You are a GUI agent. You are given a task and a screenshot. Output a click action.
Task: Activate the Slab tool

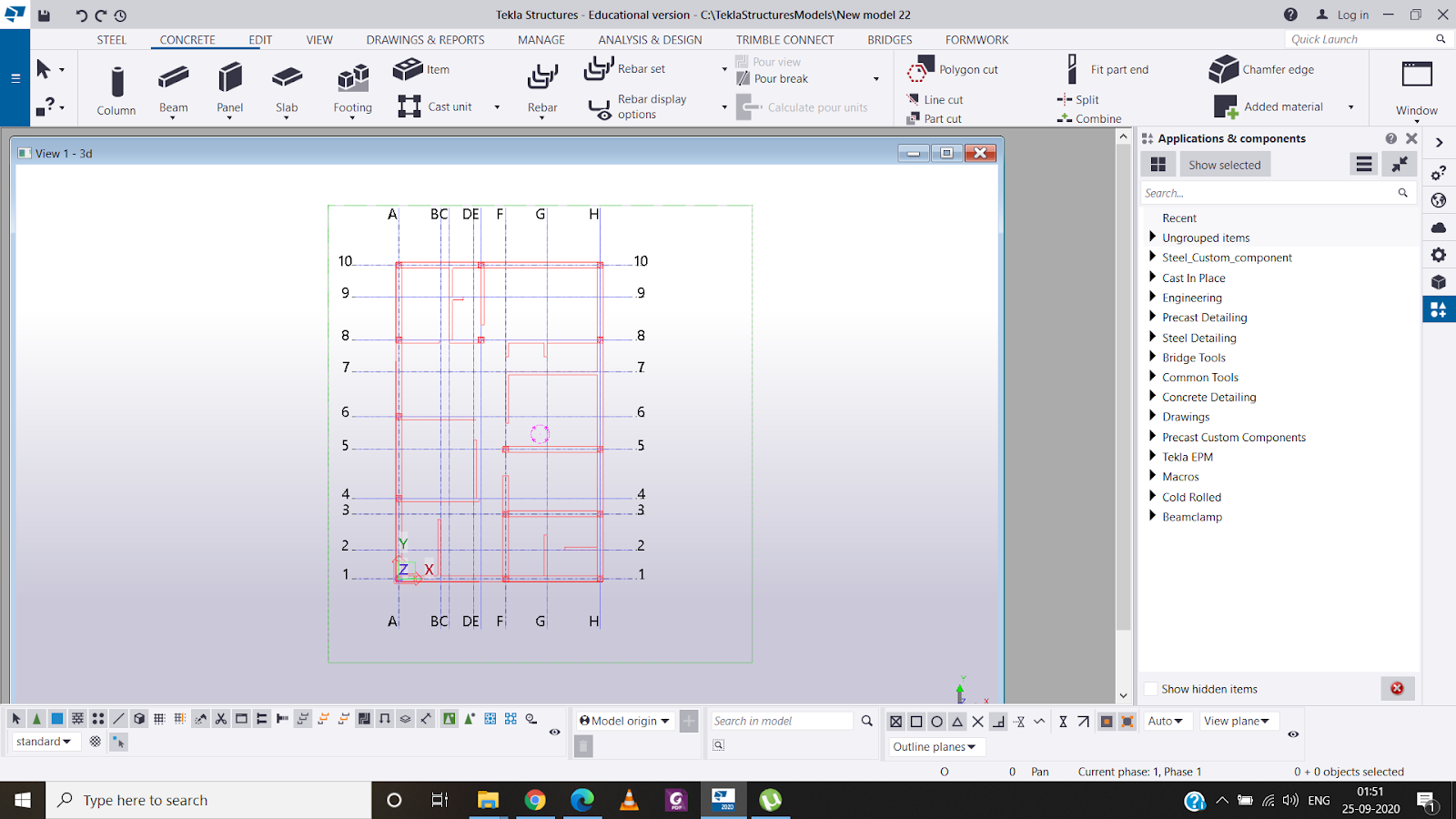(287, 91)
